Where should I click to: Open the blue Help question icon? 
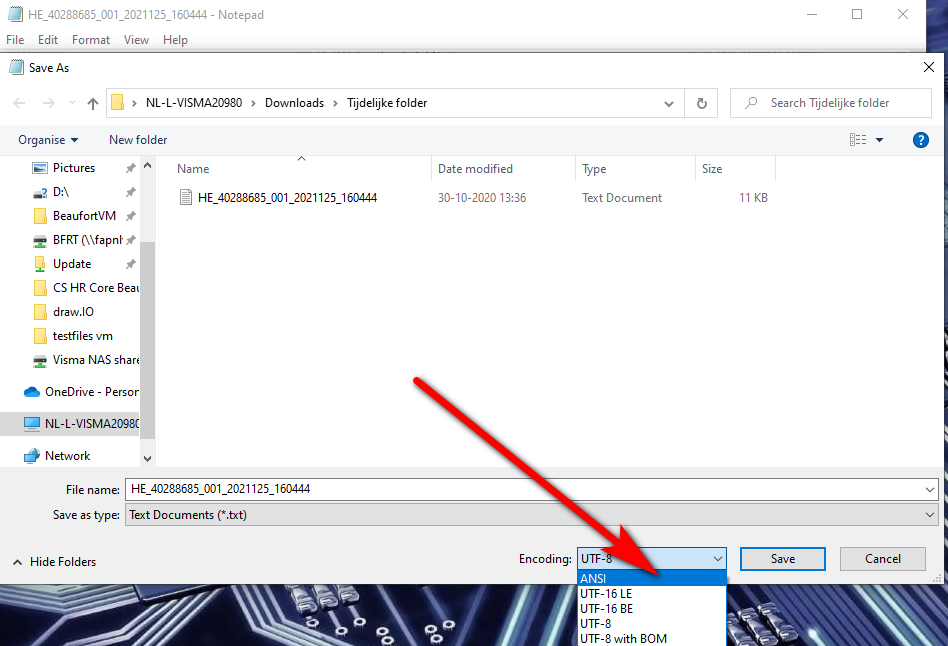(920, 140)
